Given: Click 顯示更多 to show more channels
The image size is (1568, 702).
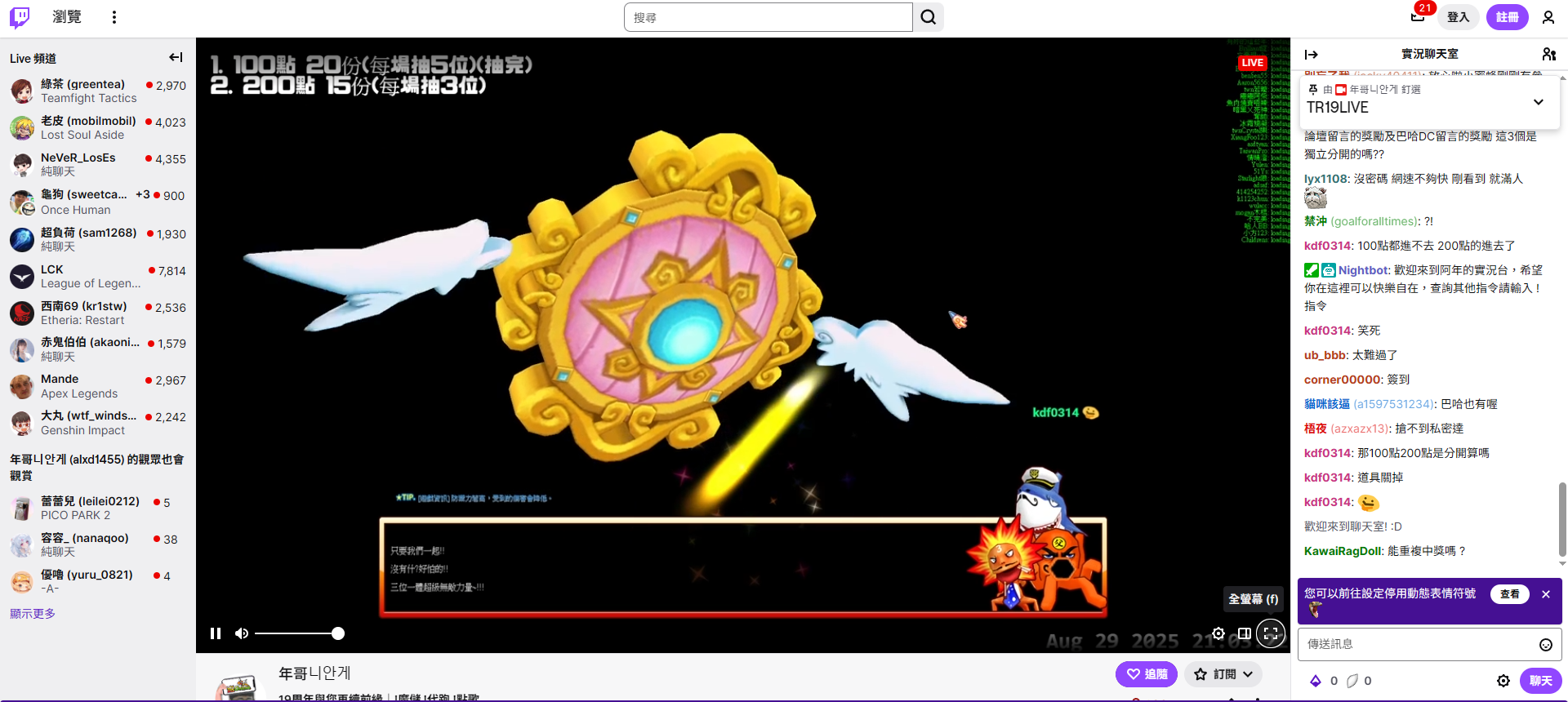Looking at the screenshot, I should 33,614.
